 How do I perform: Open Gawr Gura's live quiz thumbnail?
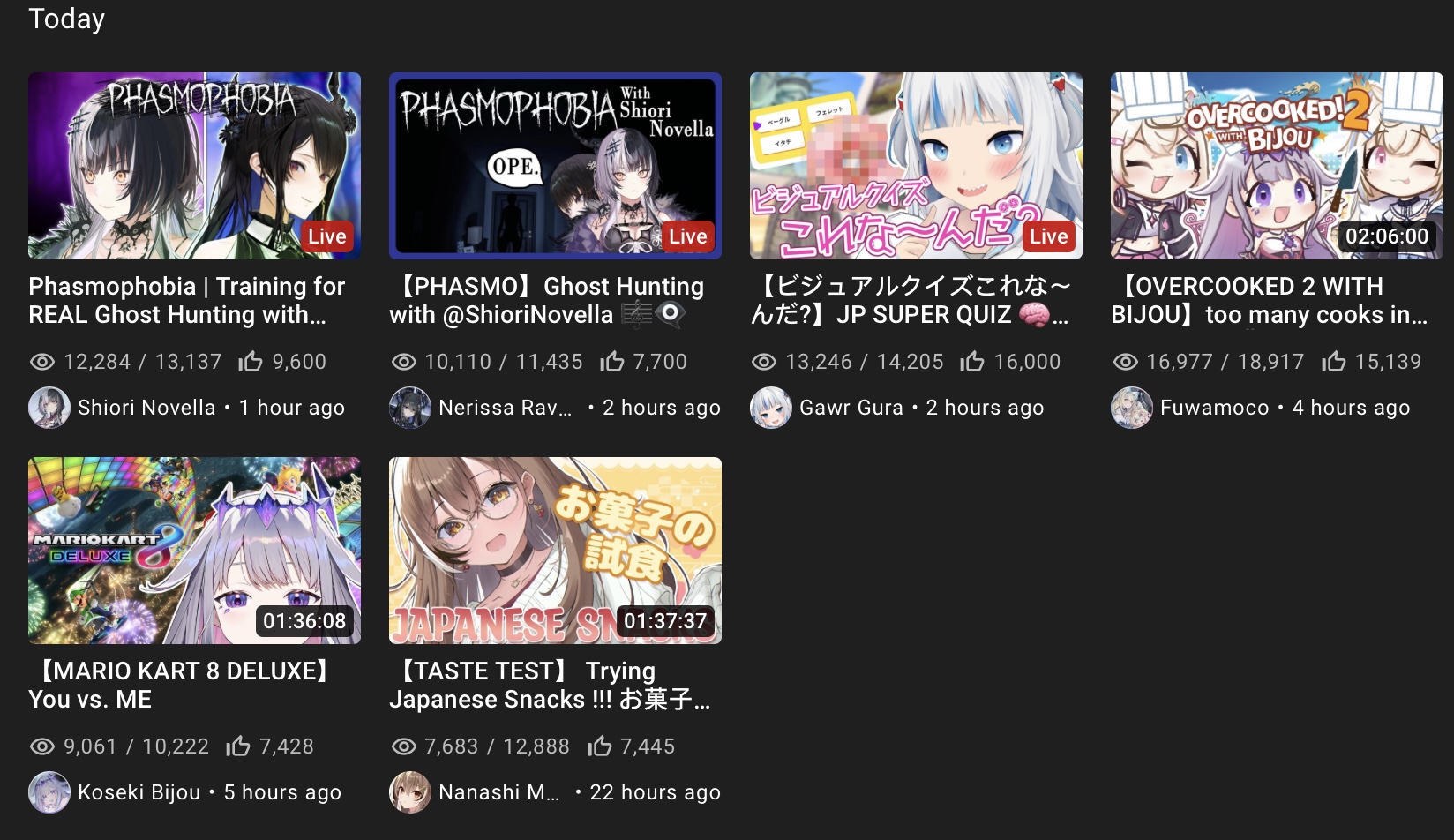point(916,166)
